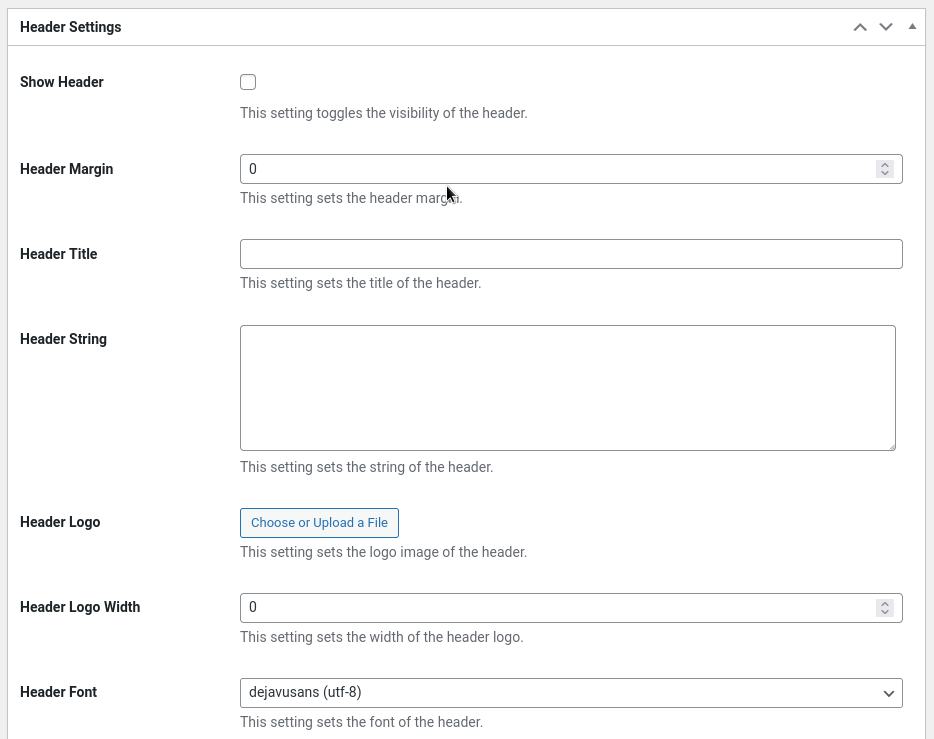Viewport: 934px width, 739px height.
Task: Click the Header Logo label text
Action: click(60, 522)
